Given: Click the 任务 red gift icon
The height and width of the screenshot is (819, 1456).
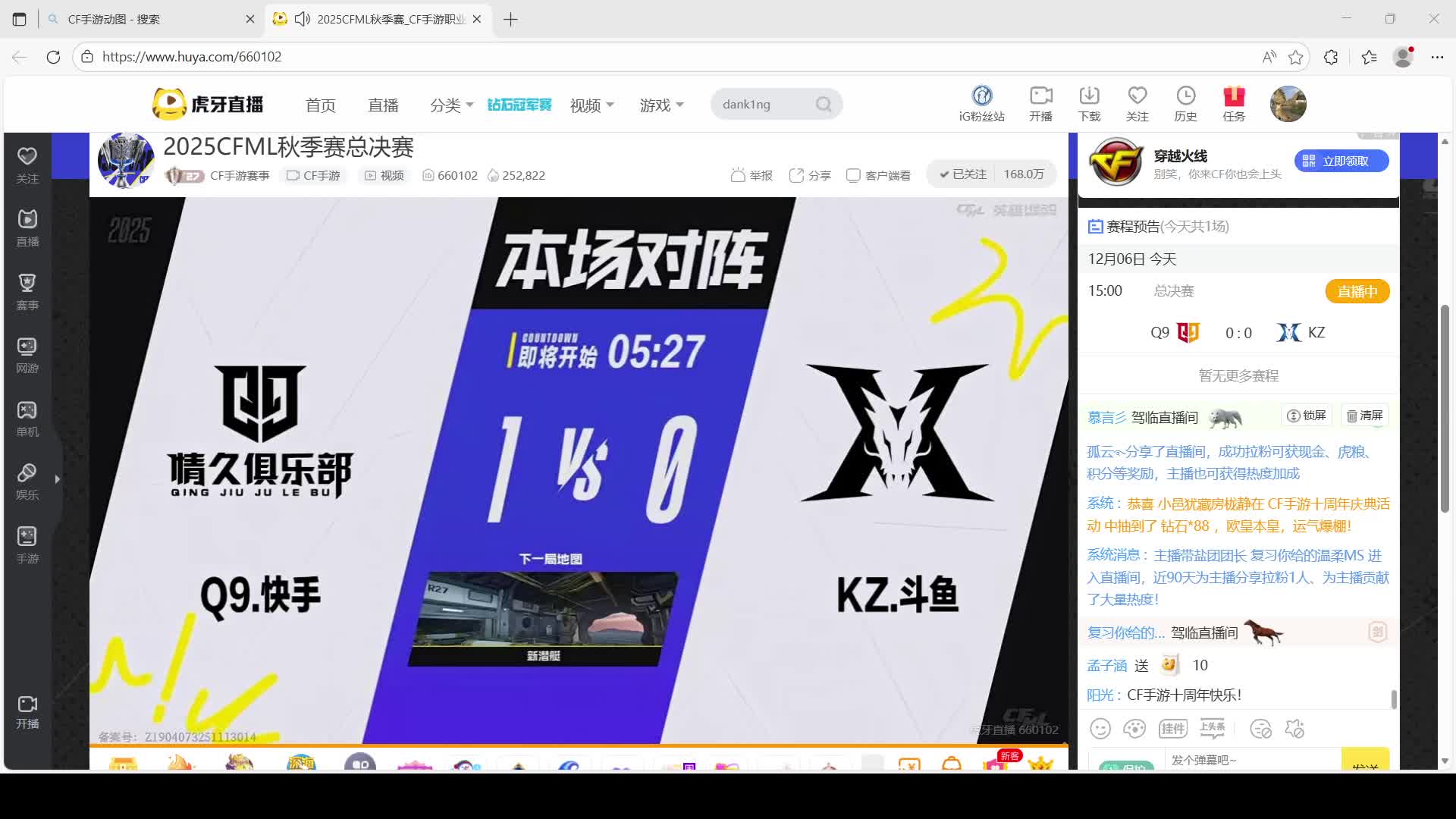Looking at the screenshot, I should pos(1234,96).
